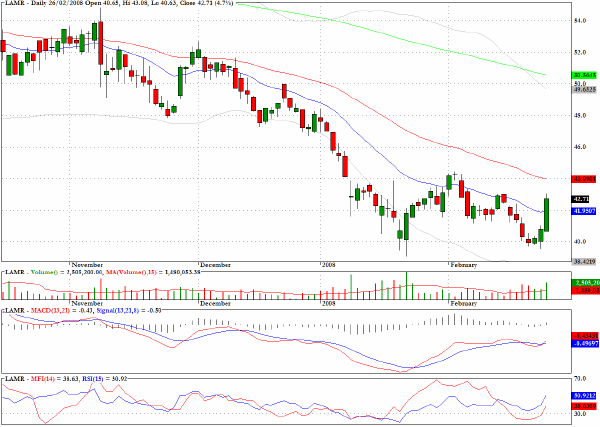Click November label under the volume panel

87,303
